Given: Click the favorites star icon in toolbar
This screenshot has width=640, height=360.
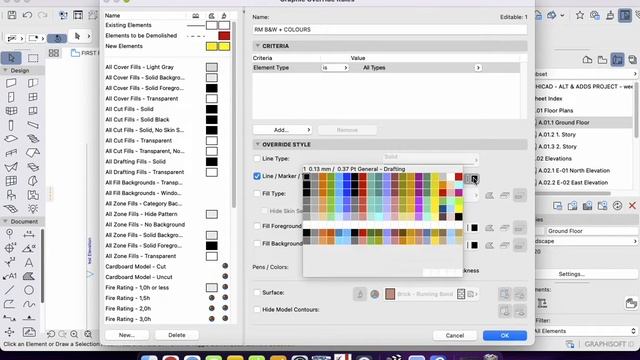Looking at the screenshot, I should coord(580,16).
